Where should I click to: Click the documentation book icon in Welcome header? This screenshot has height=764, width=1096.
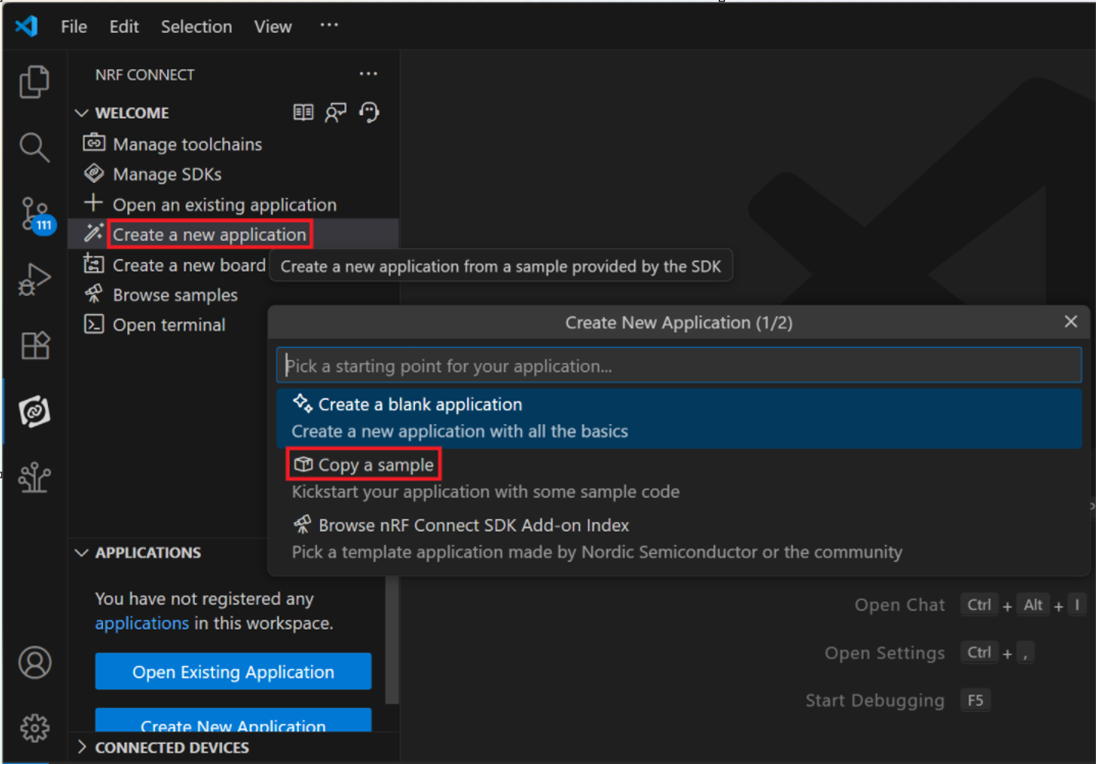303,113
